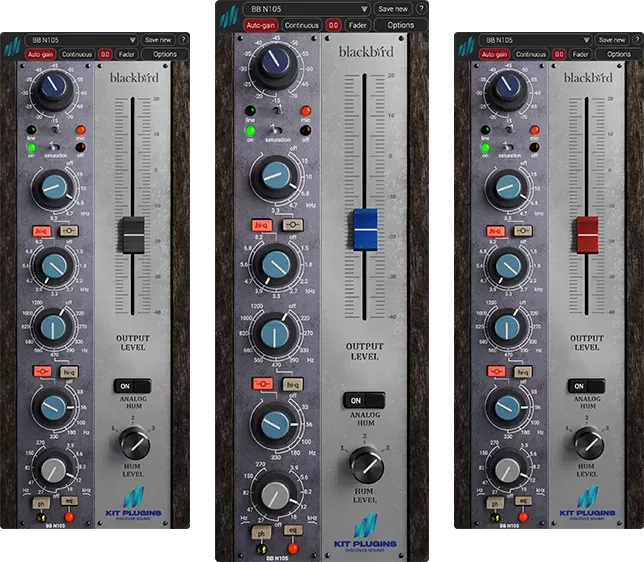Toggle upper bell-shape button in the middle plugin
This screenshot has height=562, width=644.
pos(293,225)
